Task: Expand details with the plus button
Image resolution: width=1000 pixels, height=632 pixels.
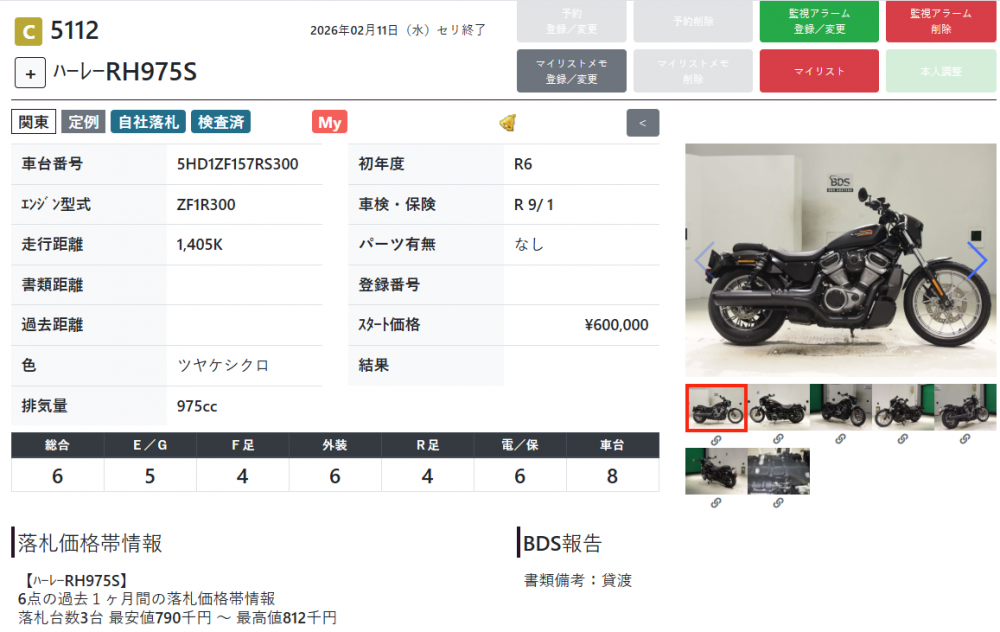Action: tap(30, 73)
